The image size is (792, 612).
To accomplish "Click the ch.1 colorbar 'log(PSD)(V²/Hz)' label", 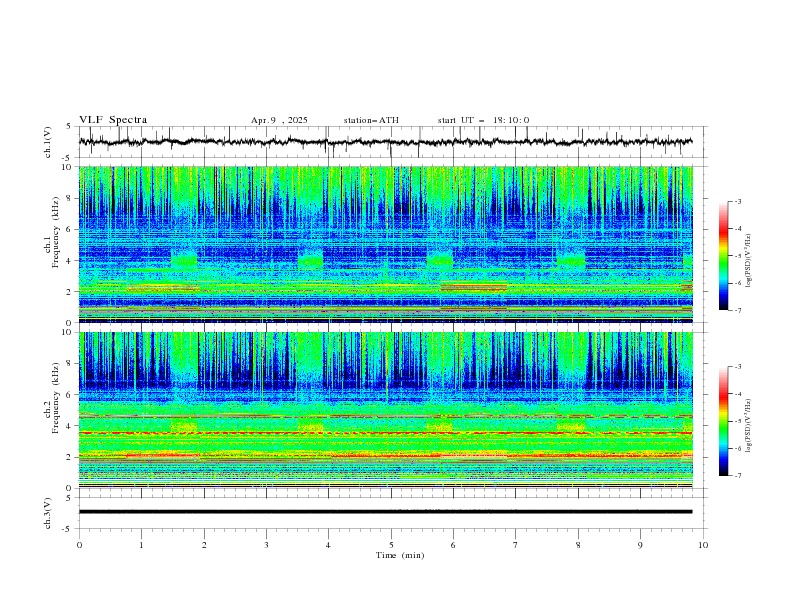I will point(749,261).
